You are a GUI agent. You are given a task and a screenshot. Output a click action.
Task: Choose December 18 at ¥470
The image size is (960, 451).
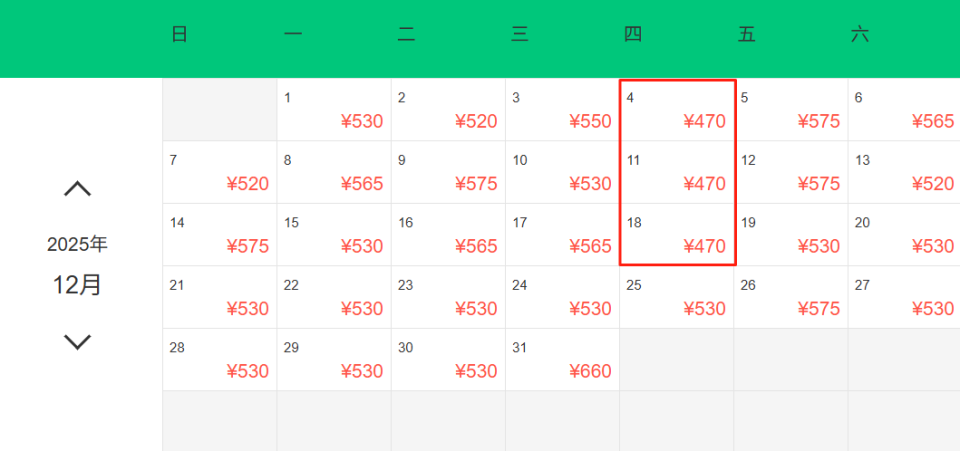tap(676, 235)
